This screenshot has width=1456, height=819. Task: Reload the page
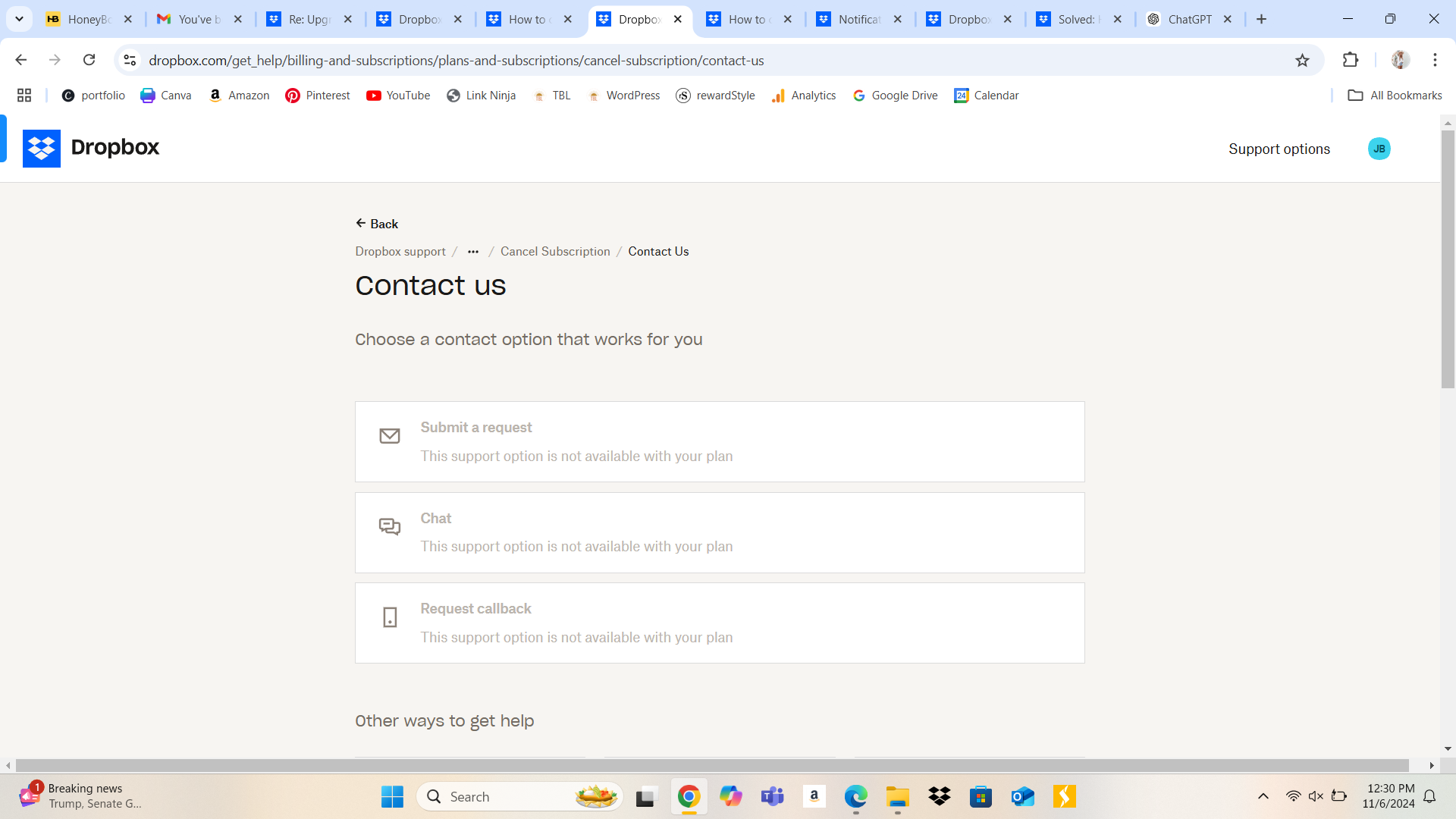[x=89, y=60]
